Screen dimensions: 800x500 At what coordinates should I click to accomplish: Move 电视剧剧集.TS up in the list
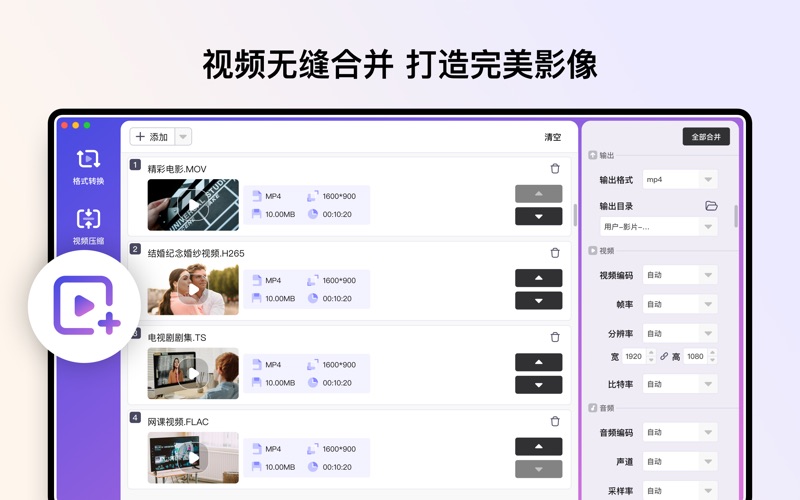click(539, 362)
